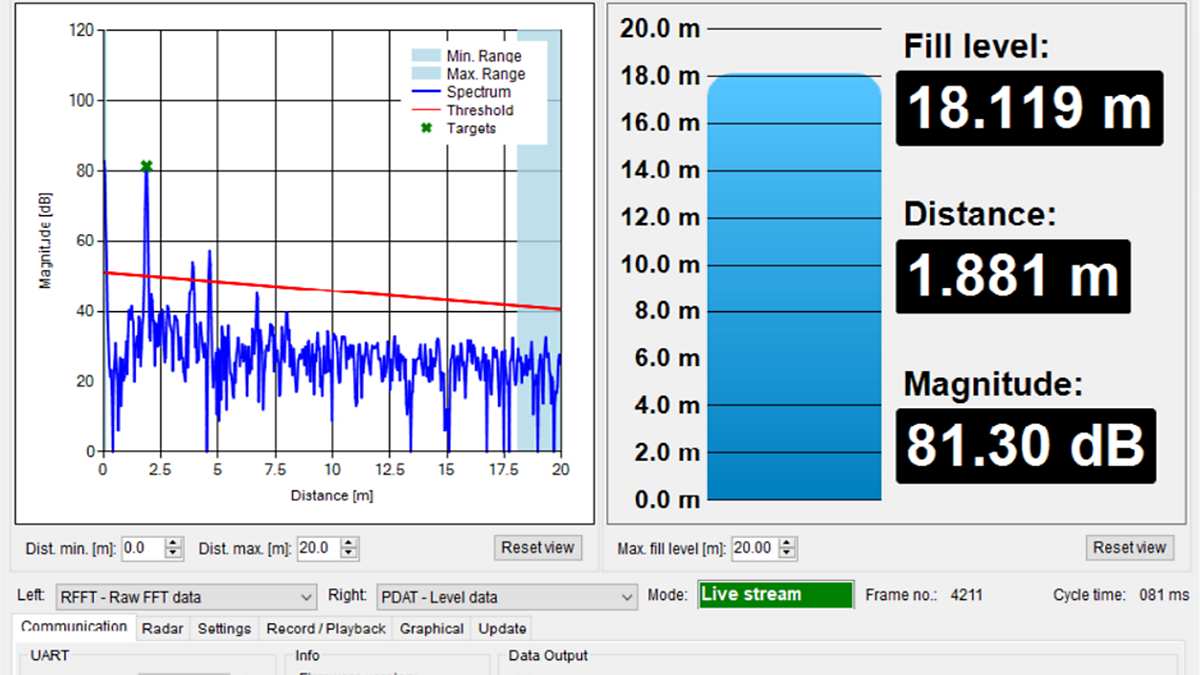Viewport: 1200px width, 675px height.
Task: Open the Record / Playback tab
Action: (326, 629)
